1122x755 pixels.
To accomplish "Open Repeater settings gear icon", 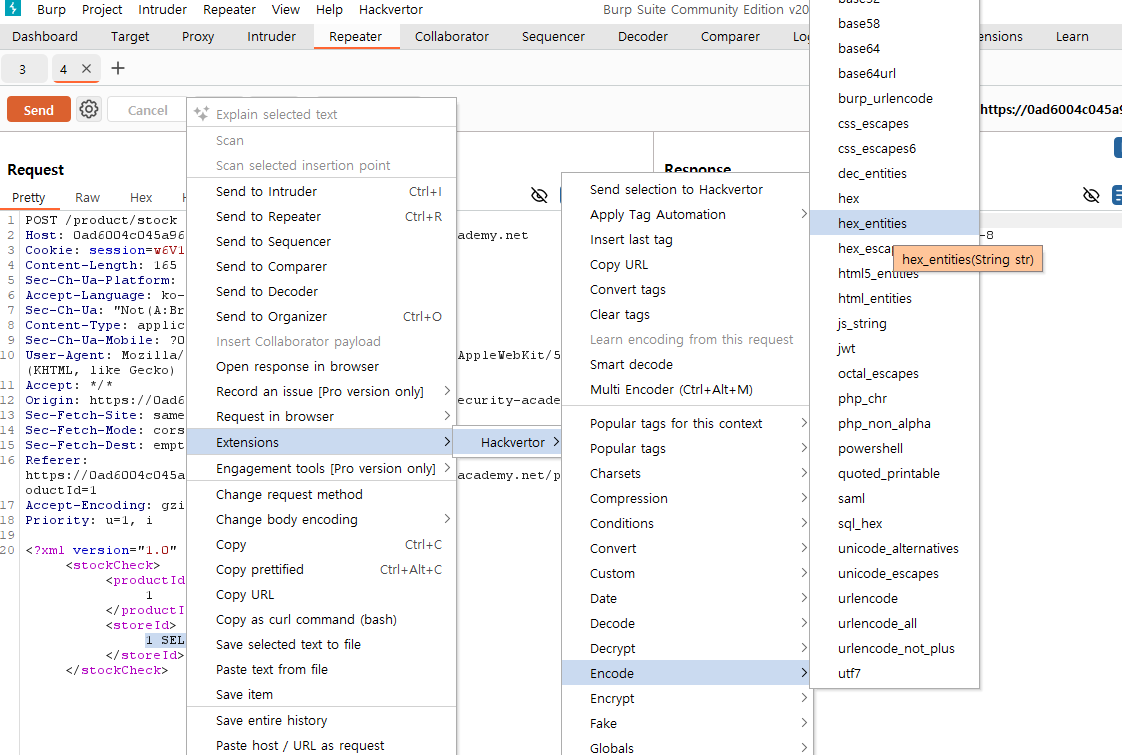I will pyautogui.click(x=89, y=109).
